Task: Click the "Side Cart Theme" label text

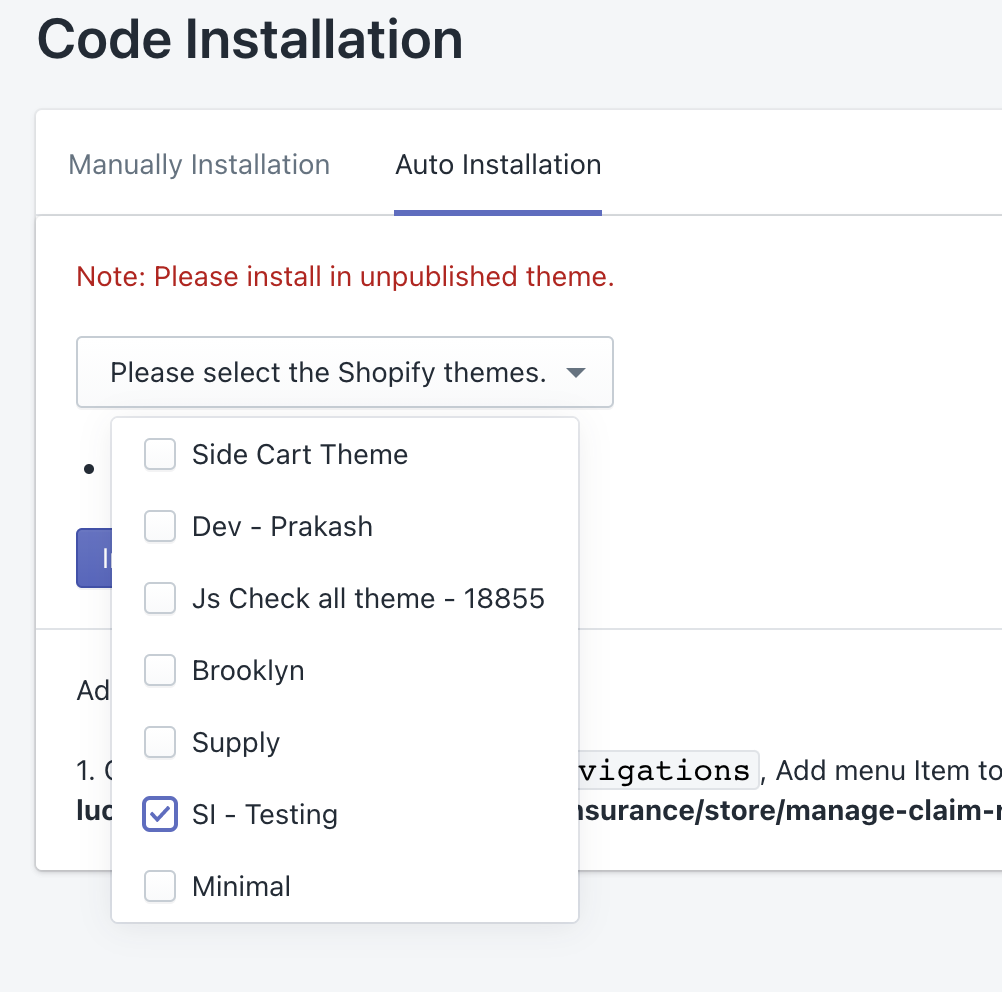Action: (300, 455)
